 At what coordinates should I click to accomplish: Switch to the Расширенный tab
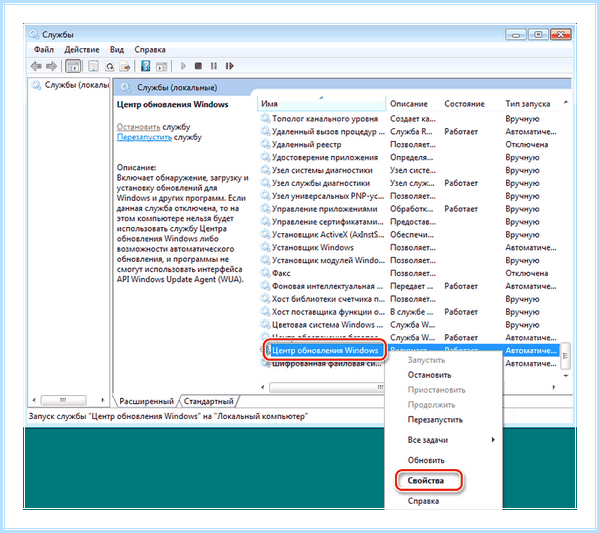tap(146, 401)
